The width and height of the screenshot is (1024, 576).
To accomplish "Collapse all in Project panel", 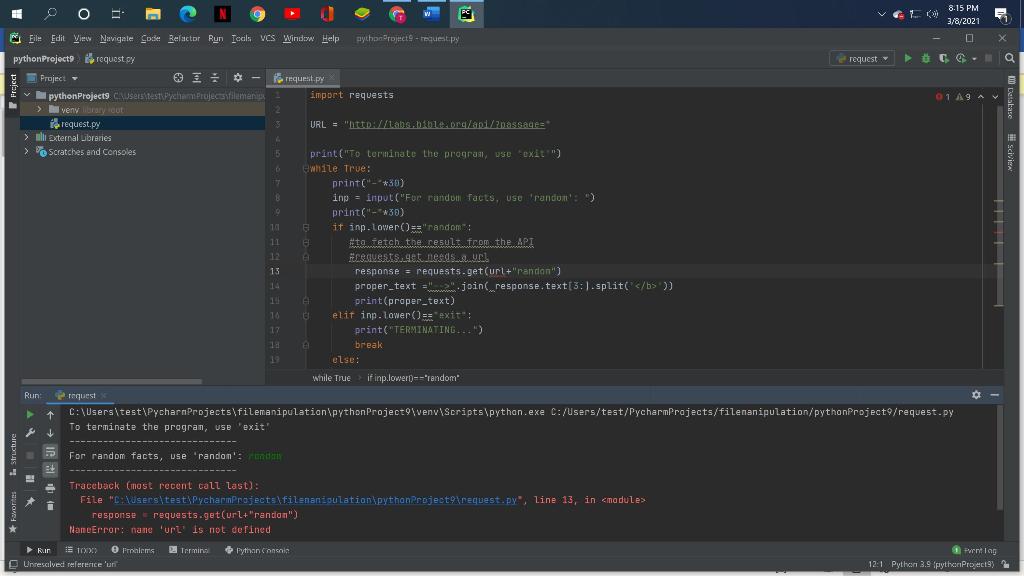I will (x=215, y=78).
